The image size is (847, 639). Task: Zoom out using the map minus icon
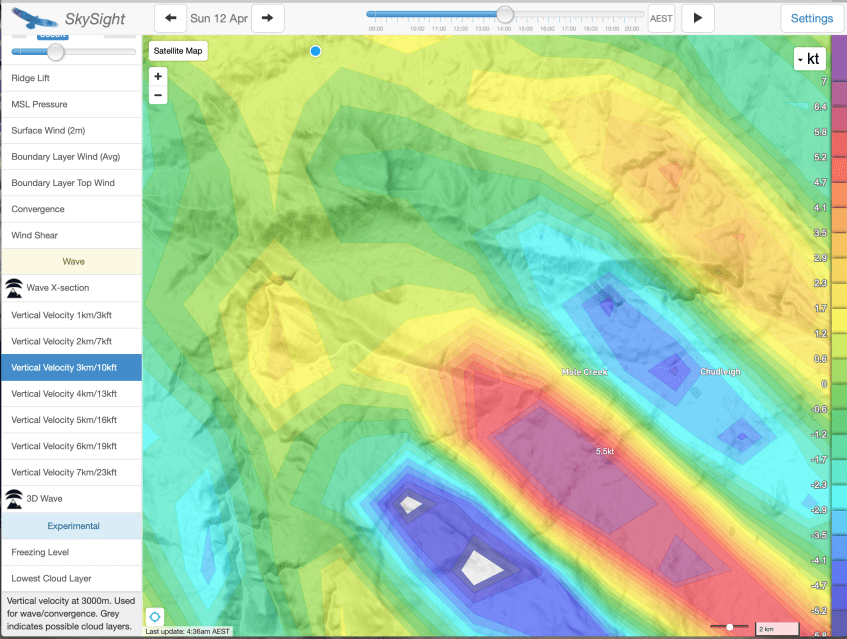(x=157, y=95)
